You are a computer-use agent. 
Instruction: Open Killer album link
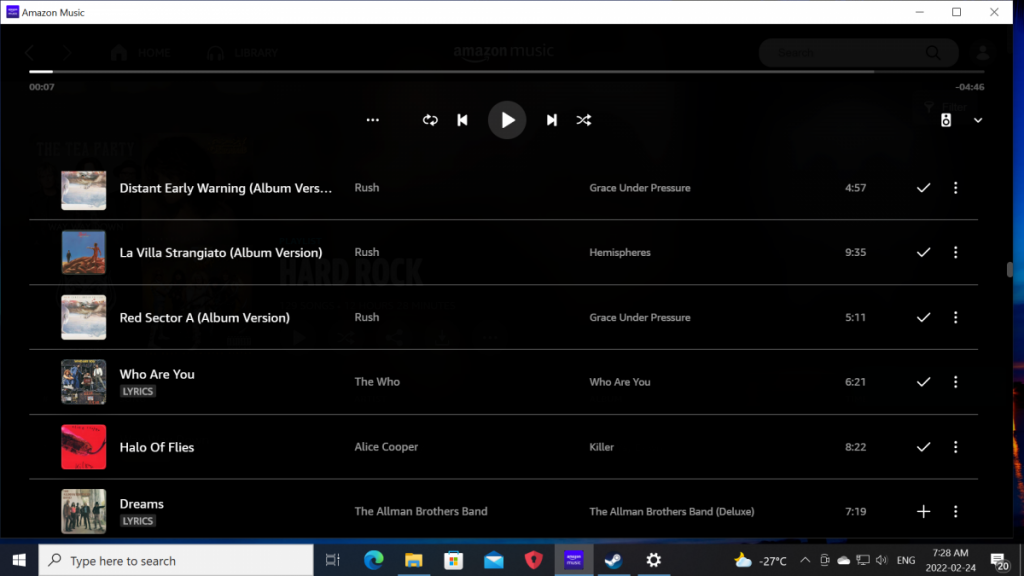tap(601, 447)
